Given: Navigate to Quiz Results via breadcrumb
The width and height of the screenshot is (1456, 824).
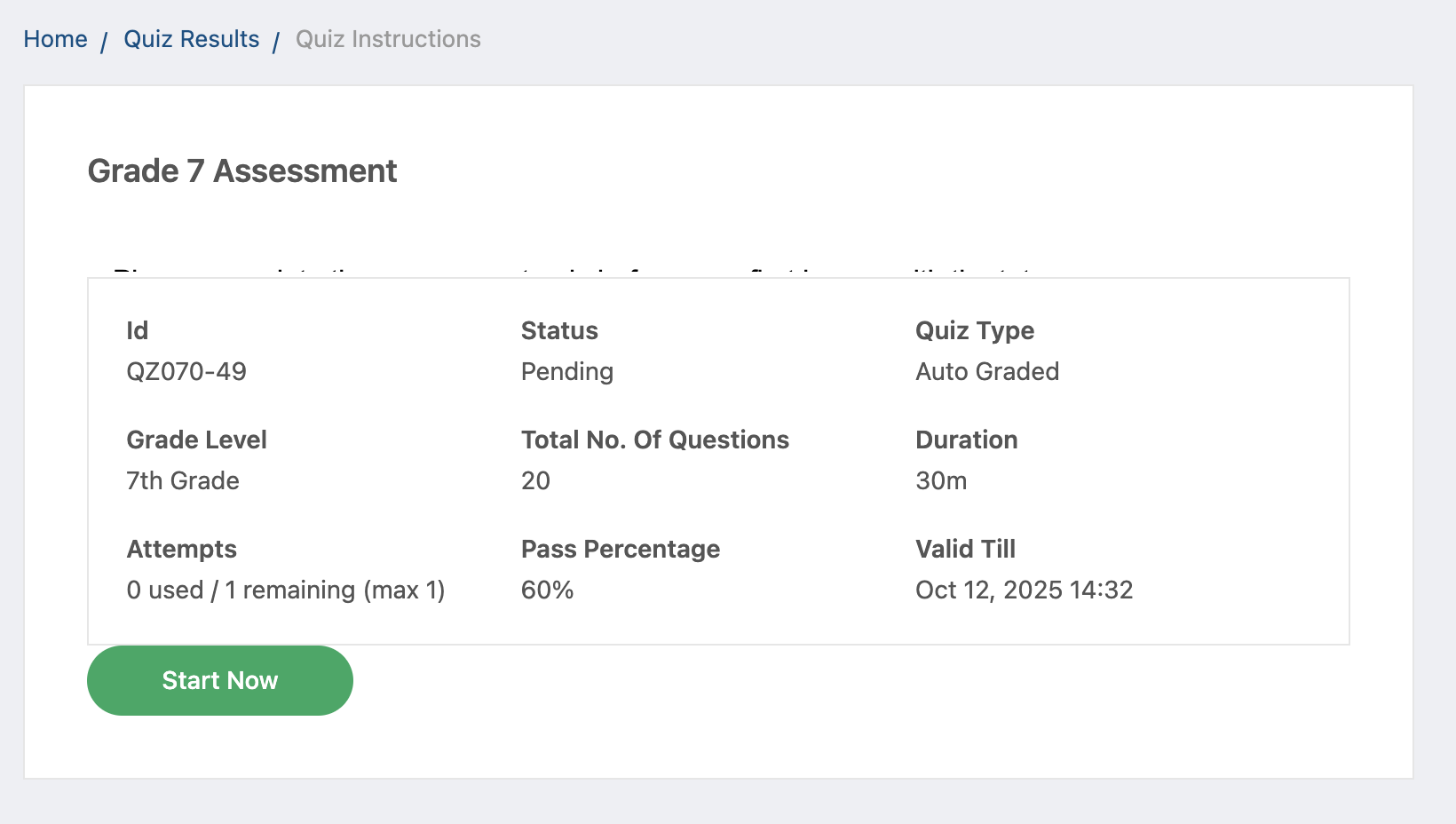Looking at the screenshot, I should (192, 38).
